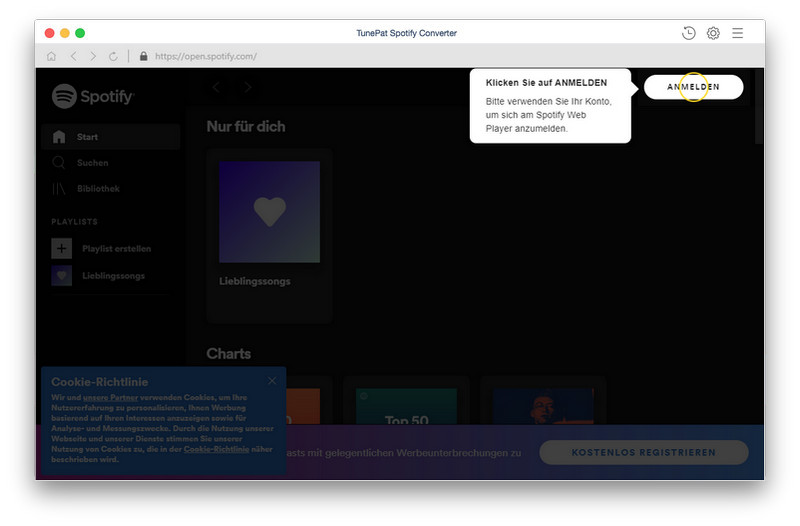
Task: Click the Nur für dich heading
Action: pos(246,127)
